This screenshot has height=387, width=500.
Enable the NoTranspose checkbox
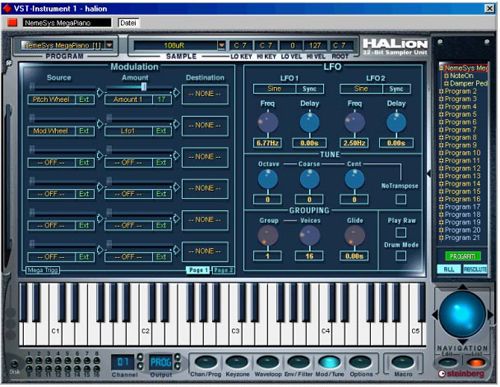401,199
